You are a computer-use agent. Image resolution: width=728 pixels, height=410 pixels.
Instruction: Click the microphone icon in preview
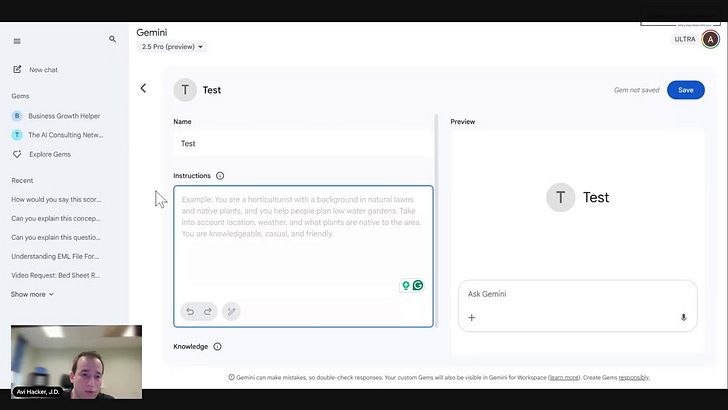tap(683, 318)
